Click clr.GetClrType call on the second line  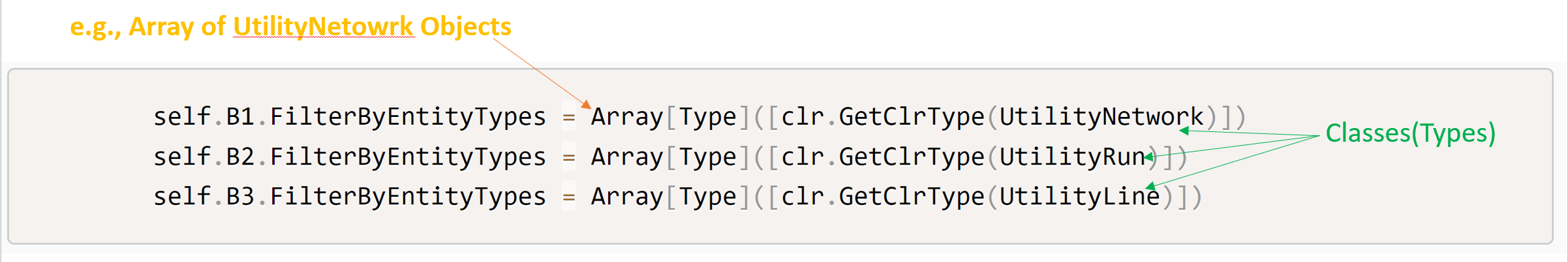click(882, 157)
